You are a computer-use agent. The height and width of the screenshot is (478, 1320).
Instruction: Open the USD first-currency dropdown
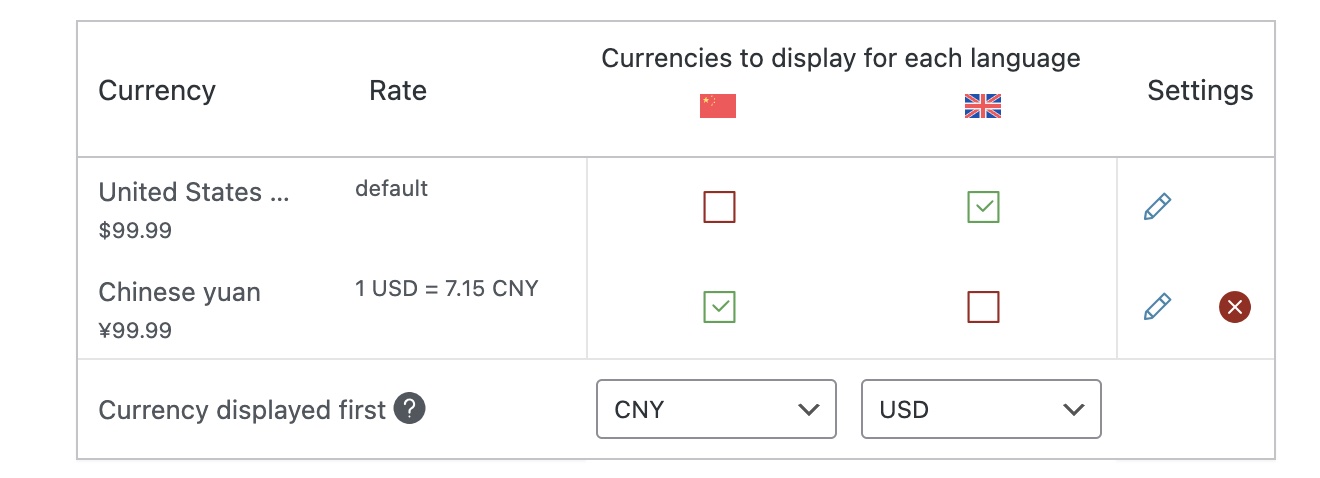[981, 409]
